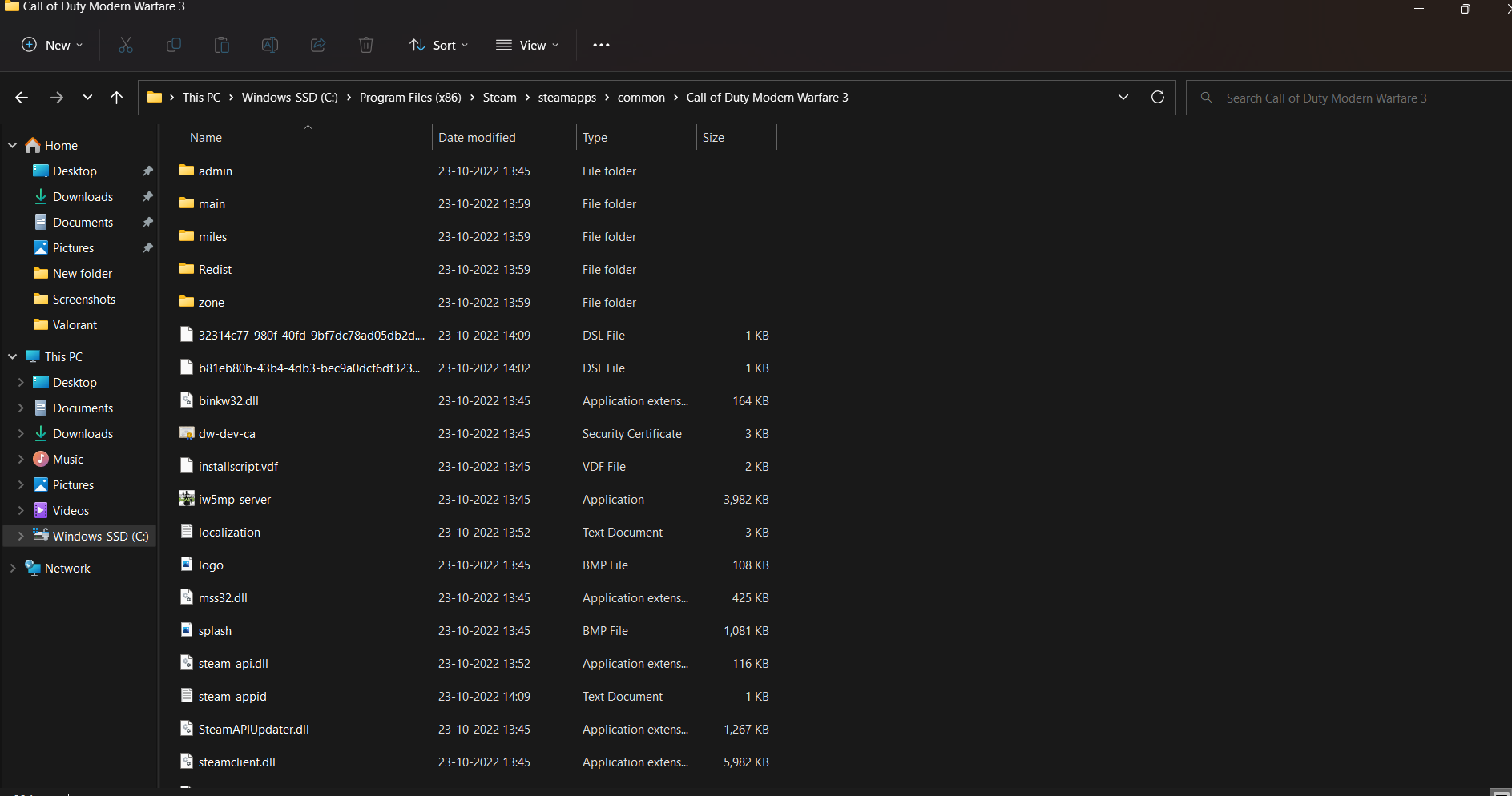The height and width of the screenshot is (796, 1512).
Task: Select the main folder row
Action: 476,203
